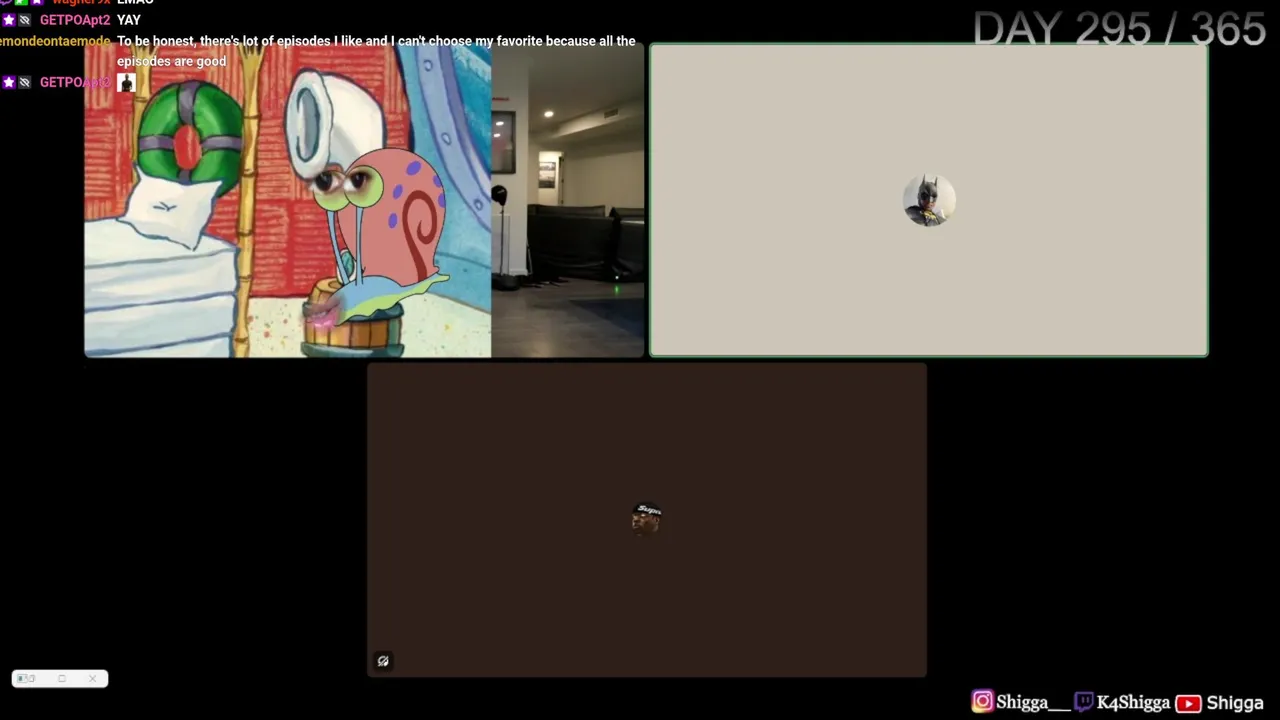Click the star badge next to the emote message
The width and height of the screenshot is (1280, 720).
click(9, 82)
